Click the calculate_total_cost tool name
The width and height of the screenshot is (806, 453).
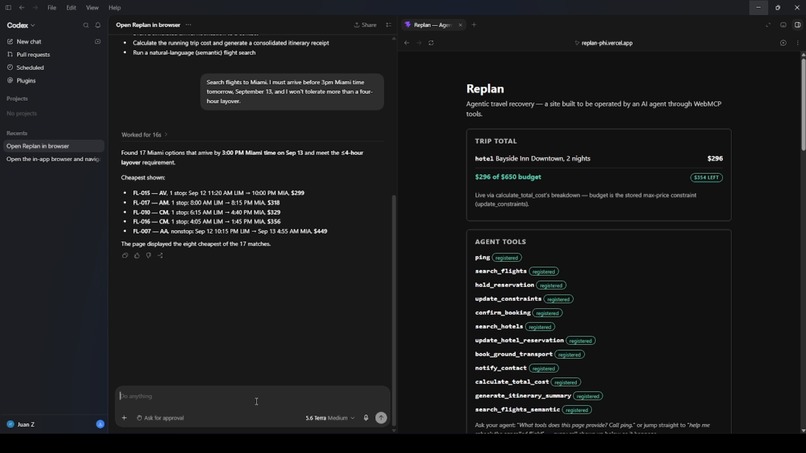click(x=511, y=382)
